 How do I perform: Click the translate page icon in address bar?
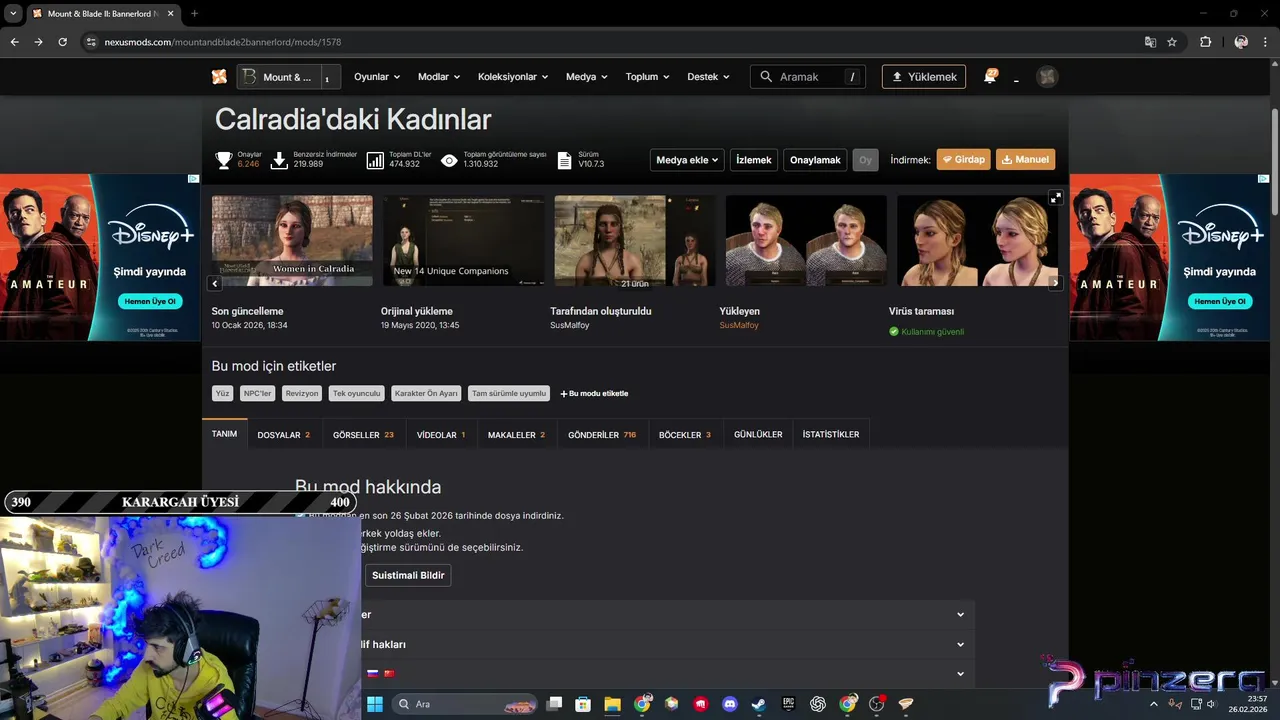pyautogui.click(x=1150, y=42)
